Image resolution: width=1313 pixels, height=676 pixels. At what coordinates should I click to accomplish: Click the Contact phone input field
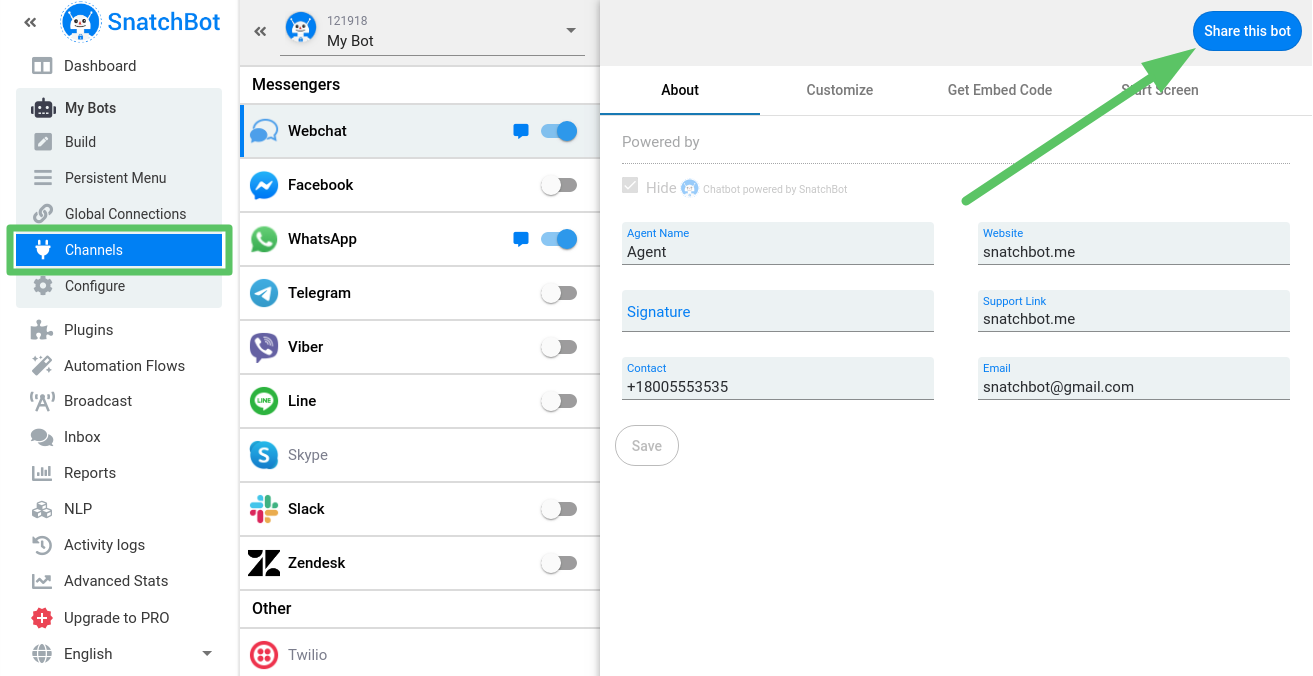coord(778,379)
